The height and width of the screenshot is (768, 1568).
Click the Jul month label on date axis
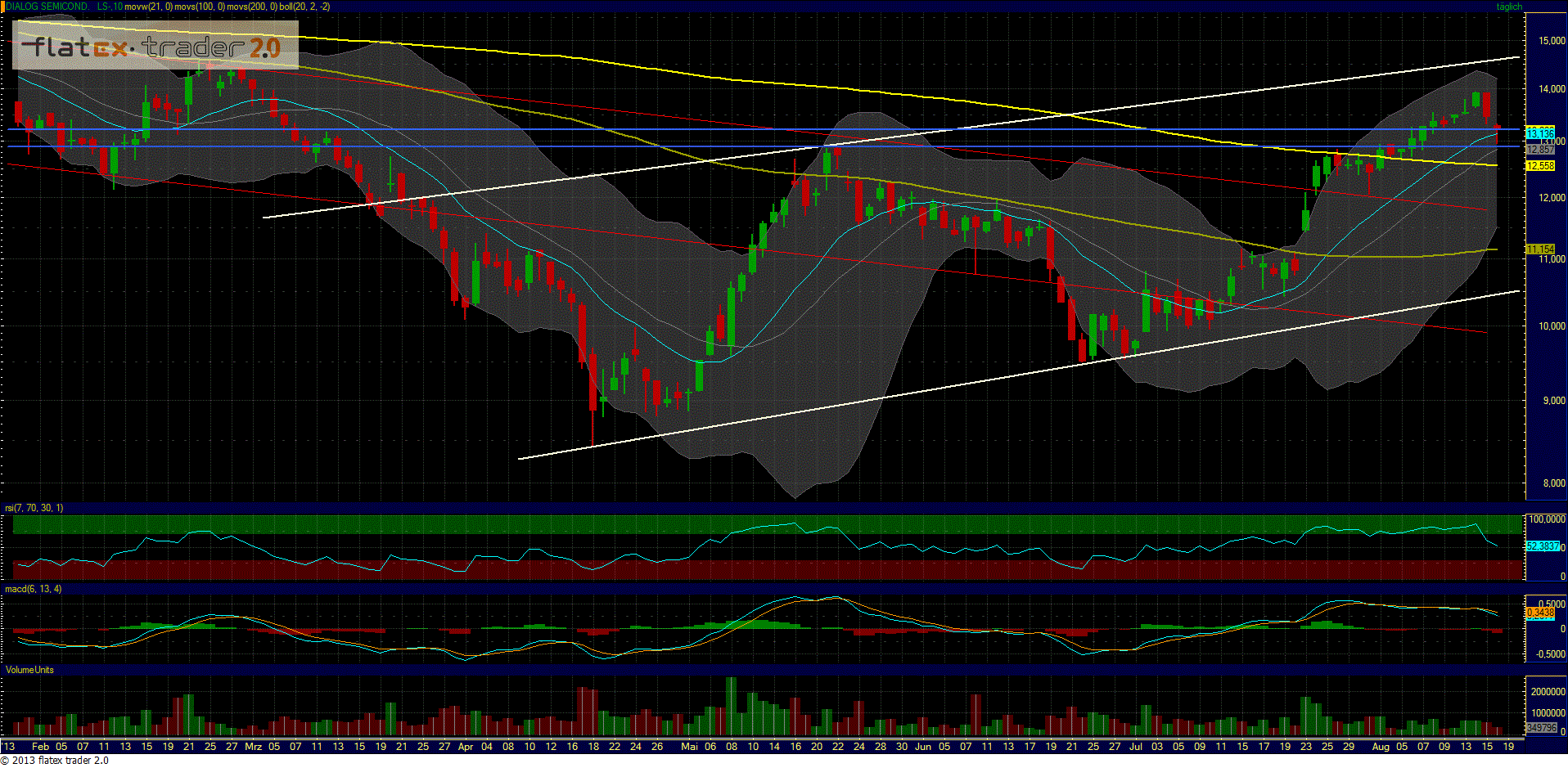pos(1136,747)
